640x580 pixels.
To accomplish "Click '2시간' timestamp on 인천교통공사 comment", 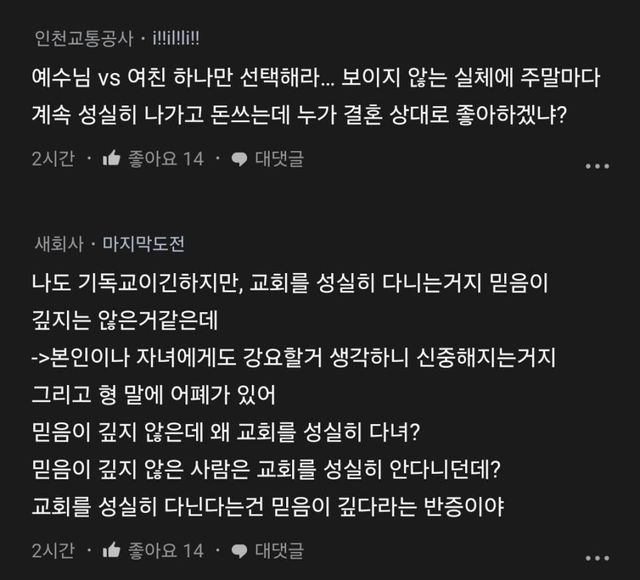I will point(52,158).
